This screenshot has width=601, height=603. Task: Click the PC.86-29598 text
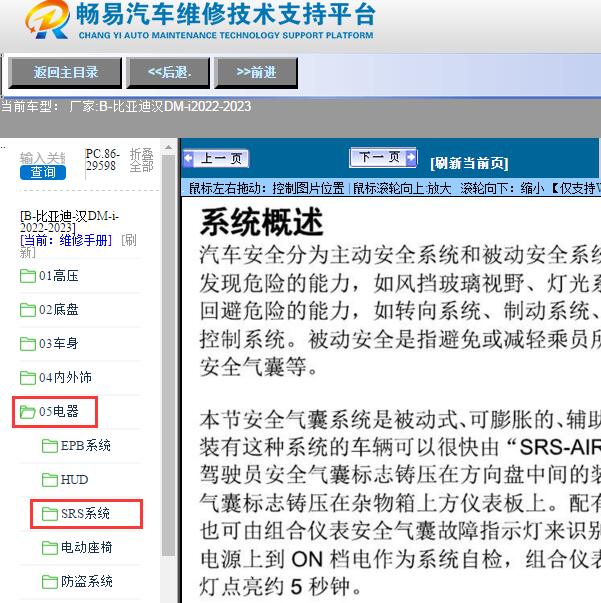(102, 160)
